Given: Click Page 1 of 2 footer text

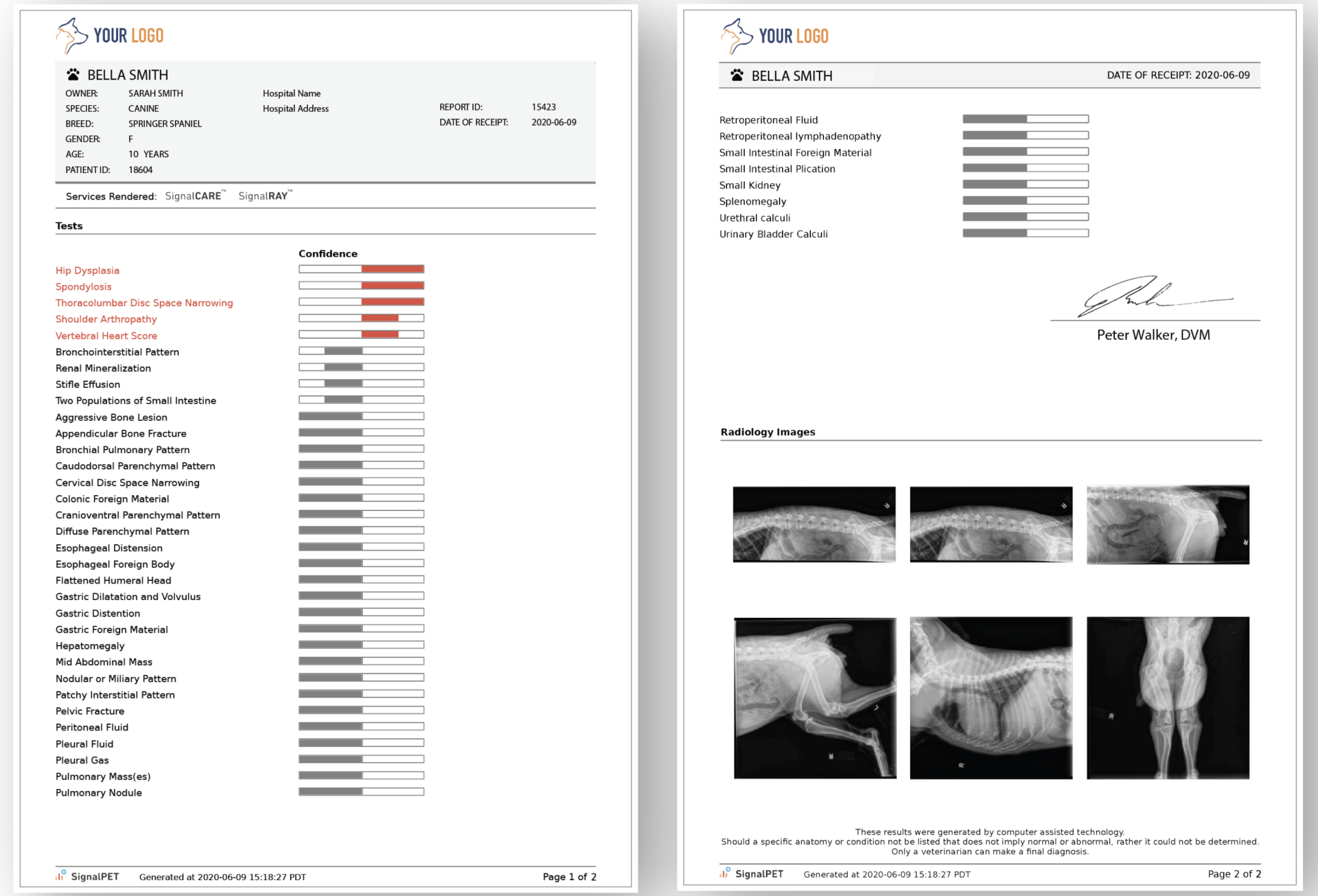Looking at the screenshot, I should pos(569,877).
